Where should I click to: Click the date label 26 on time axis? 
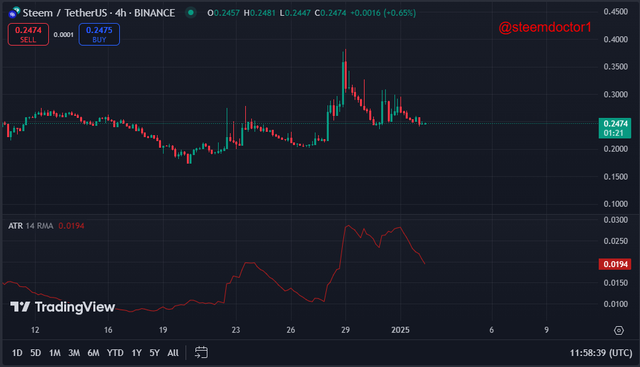click(291, 330)
